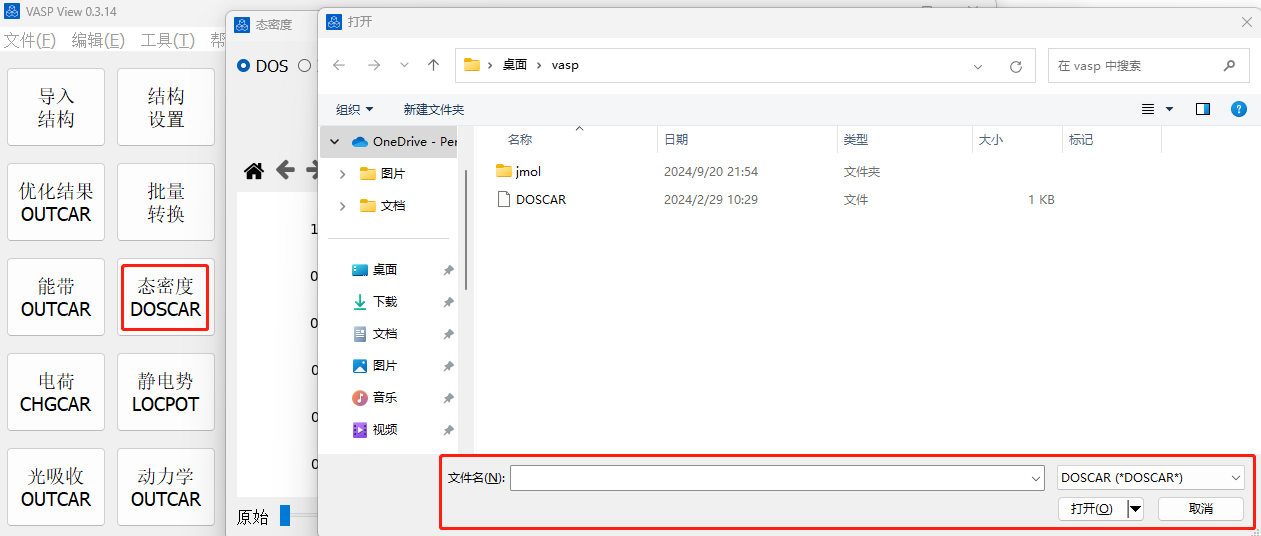Image resolution: width=1261 pixels, height=536 pixels.
Task: Click the home icon in plot toolbar
Action: [254, 171]
